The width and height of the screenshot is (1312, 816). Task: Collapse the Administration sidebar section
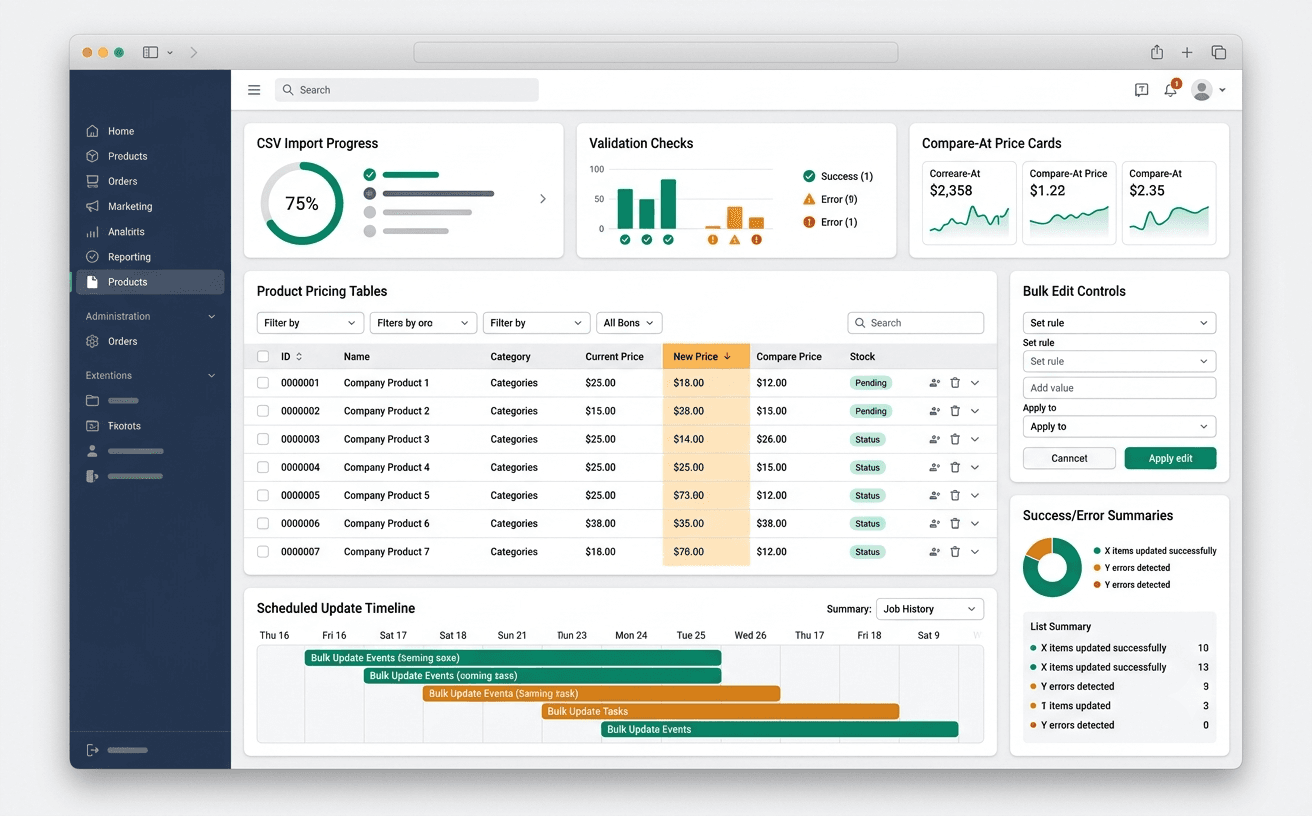pyautogui.click(x=211, y=317)
